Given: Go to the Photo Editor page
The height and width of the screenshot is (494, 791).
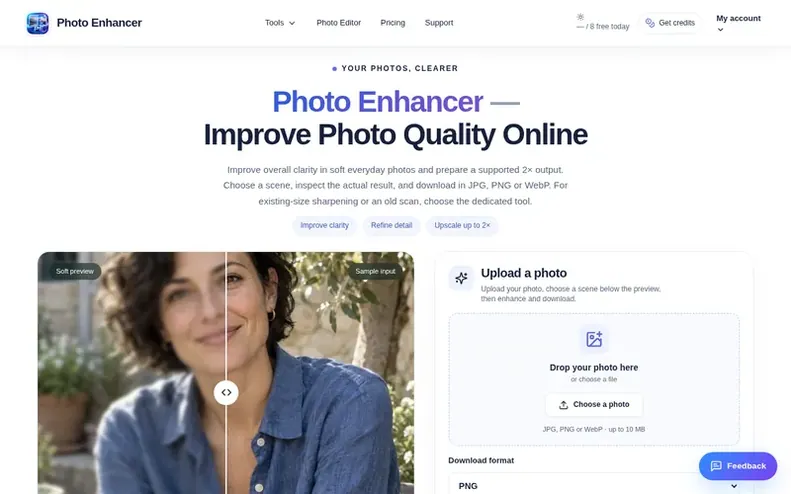Looking at the screenshot, I should pyautogui.click(x=338, y=23).
